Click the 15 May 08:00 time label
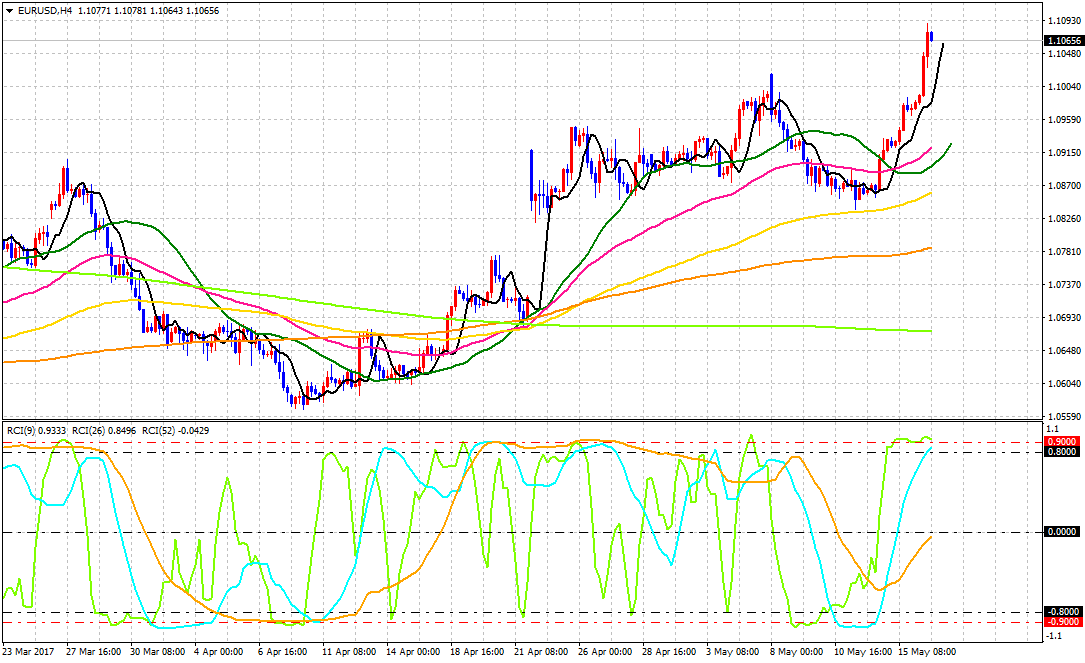This screenshot has width=1085, height=663. (926, 650)
